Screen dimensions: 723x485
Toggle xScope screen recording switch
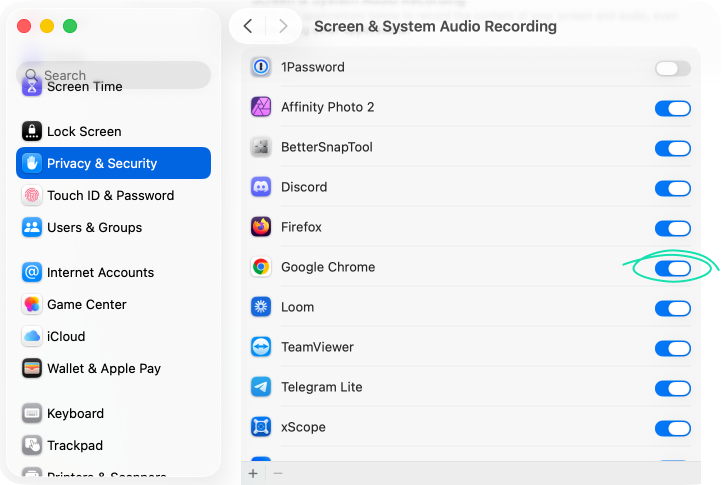[x=673, y=429]
